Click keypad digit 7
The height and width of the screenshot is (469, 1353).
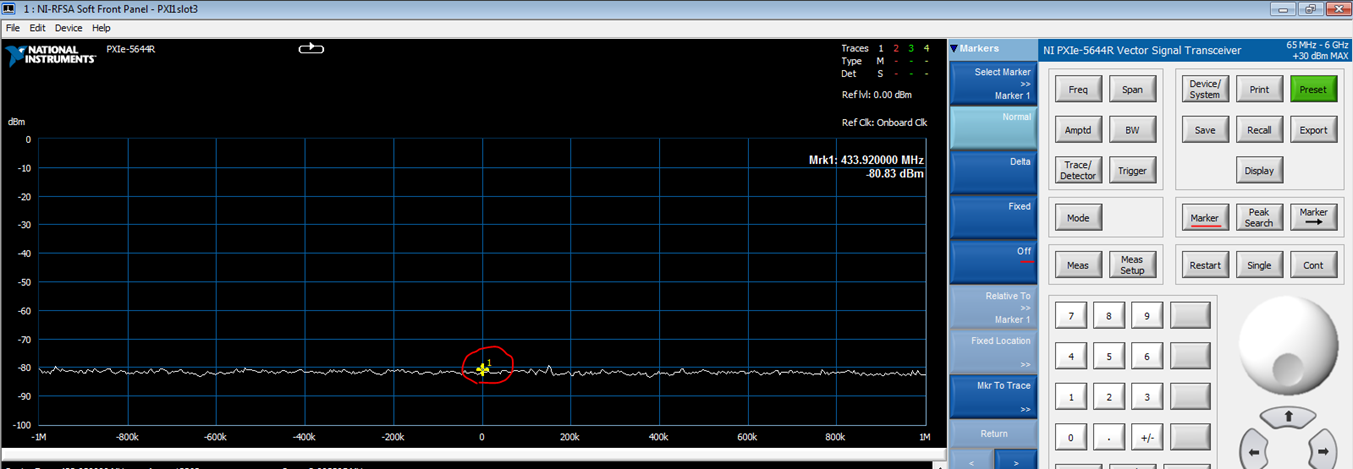point(1071,316)
